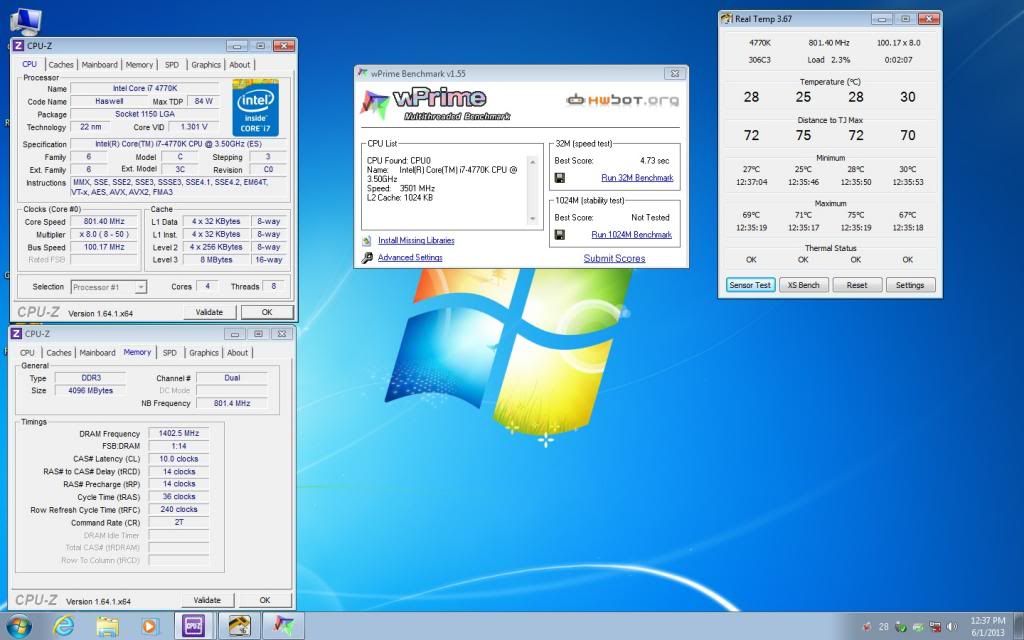The width and height of the screenshot is (1024, 640).
Task: Click CPU-Z title bar icon of upper window
Action: [18, 46]
